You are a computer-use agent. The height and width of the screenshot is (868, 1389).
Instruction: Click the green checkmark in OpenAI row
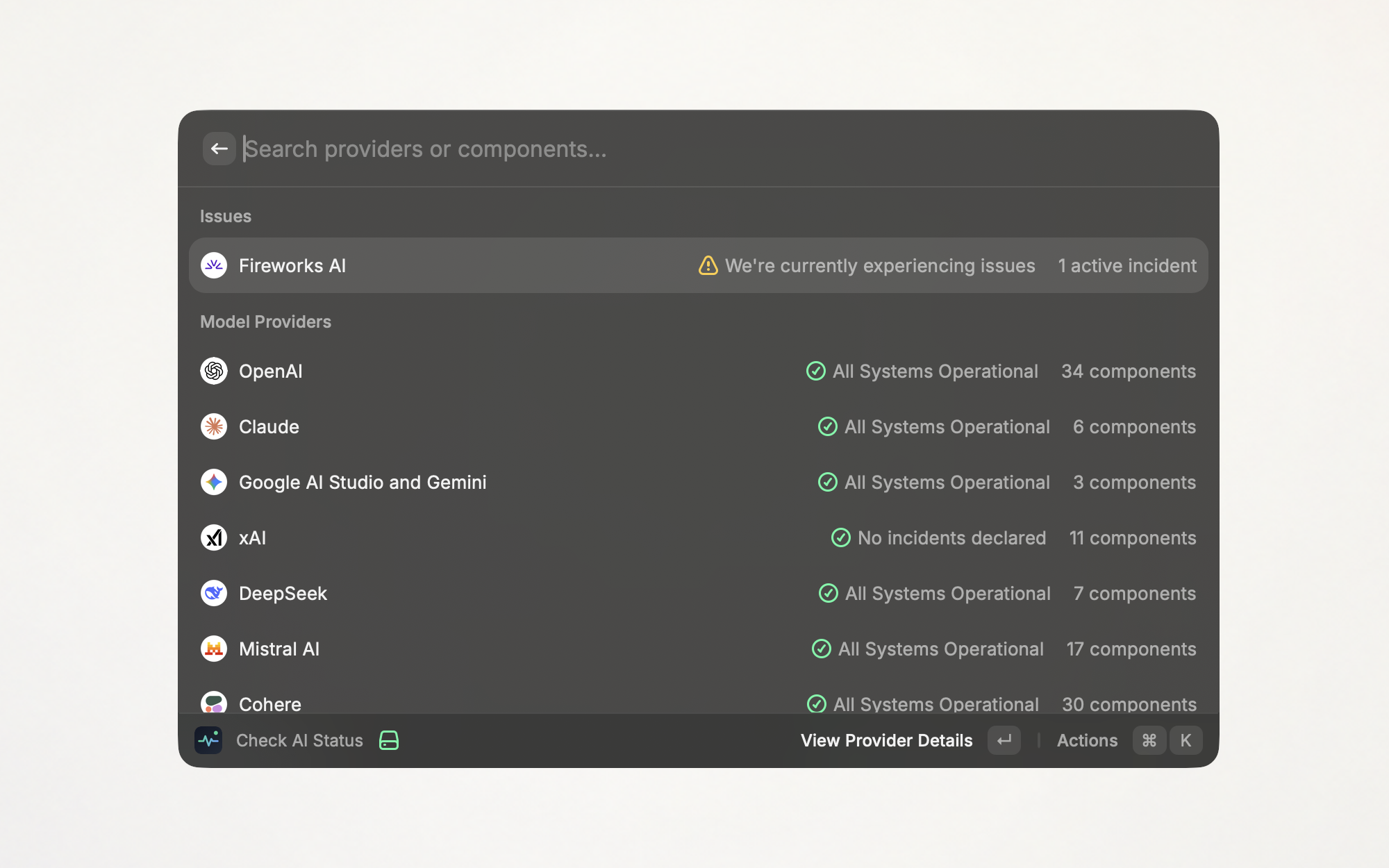(816, 371)
